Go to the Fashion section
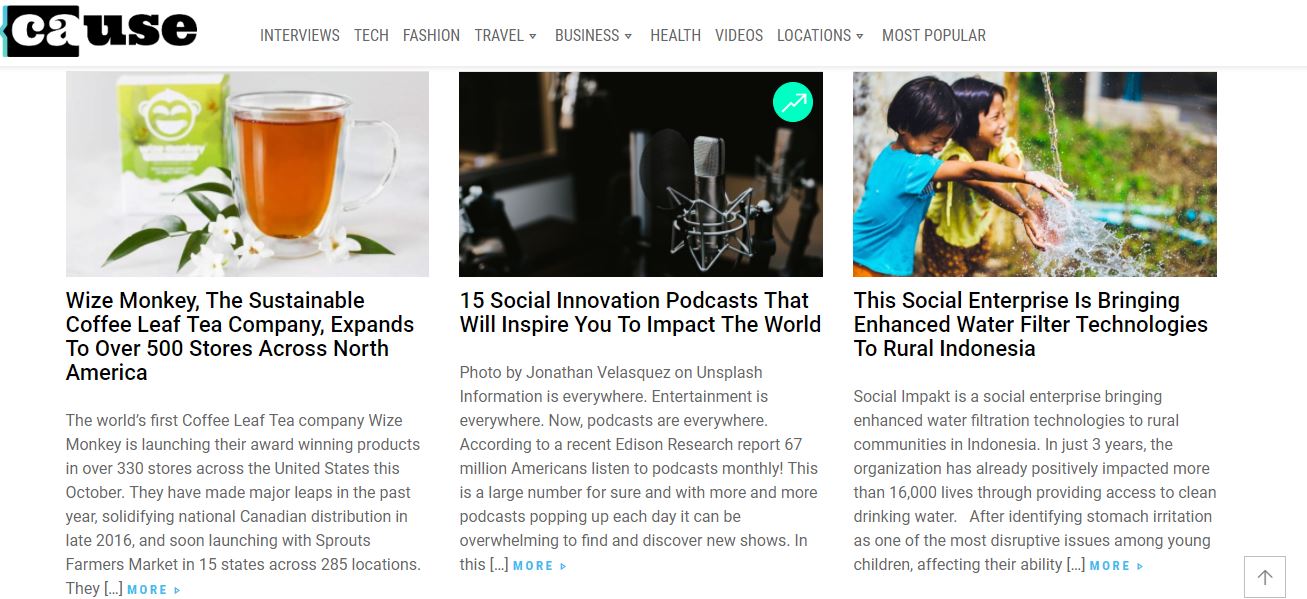Viewport: 1307px width, 599px height. [431, 35]
